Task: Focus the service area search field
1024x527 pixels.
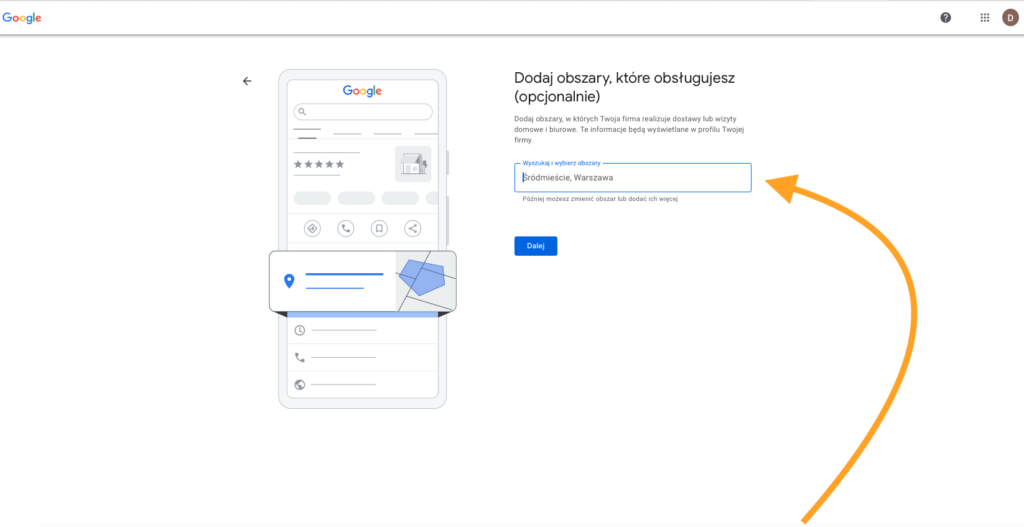Action: [633, 178]
